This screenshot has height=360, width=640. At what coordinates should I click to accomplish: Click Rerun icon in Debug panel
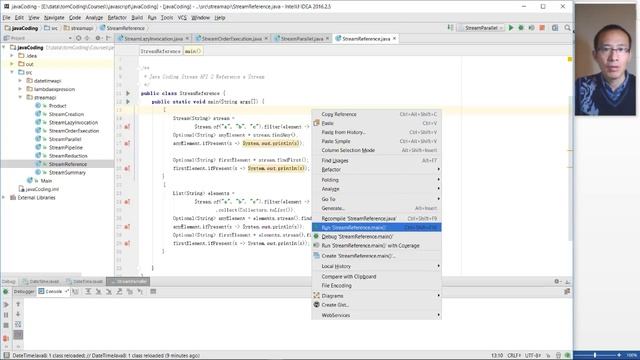(6, 291)
